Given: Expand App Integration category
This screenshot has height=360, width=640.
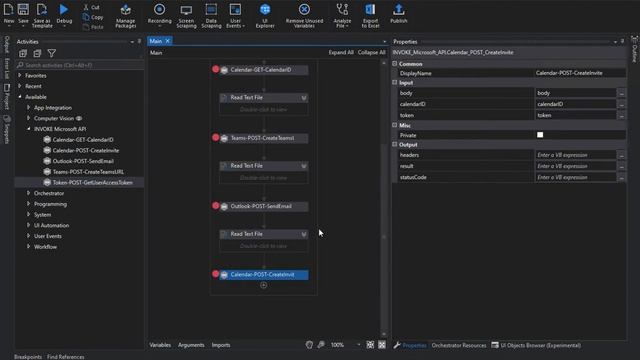Looking at the screenshot, I should pyautogui.click(x=28, y=107).
